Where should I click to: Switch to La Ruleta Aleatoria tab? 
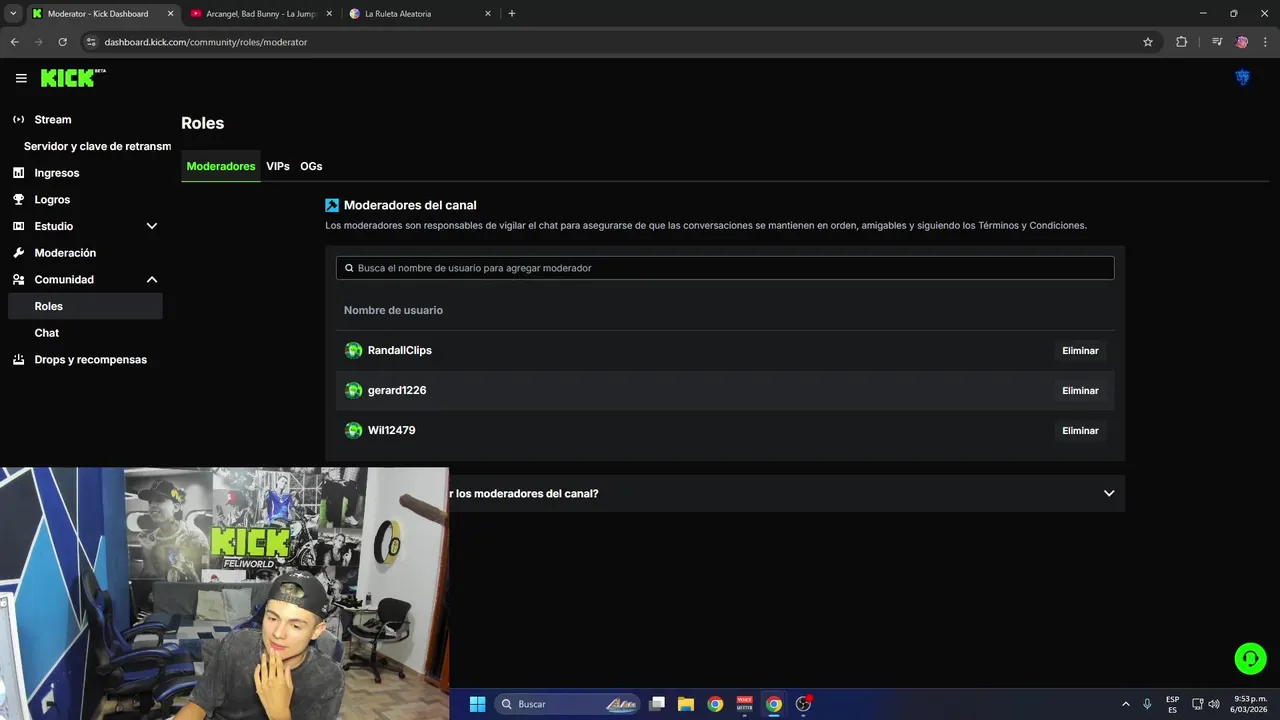pyautogui.click(x=420, y=14)
